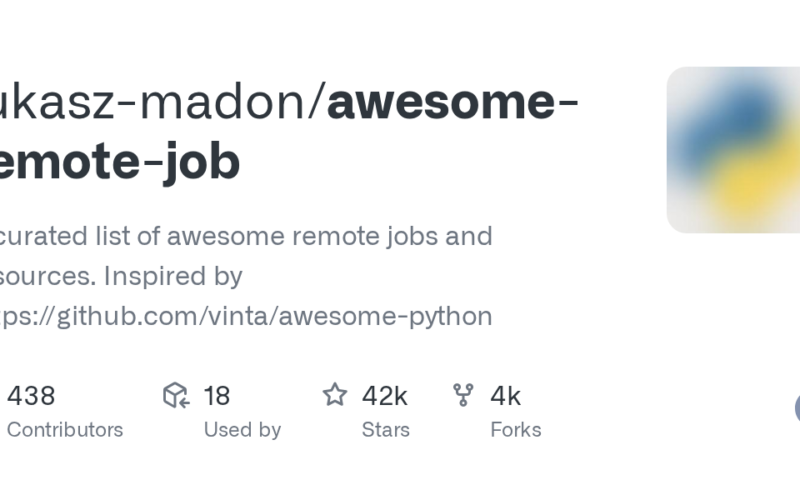Select the Stars label
800x500 pixels.
(x=386, y=430)
